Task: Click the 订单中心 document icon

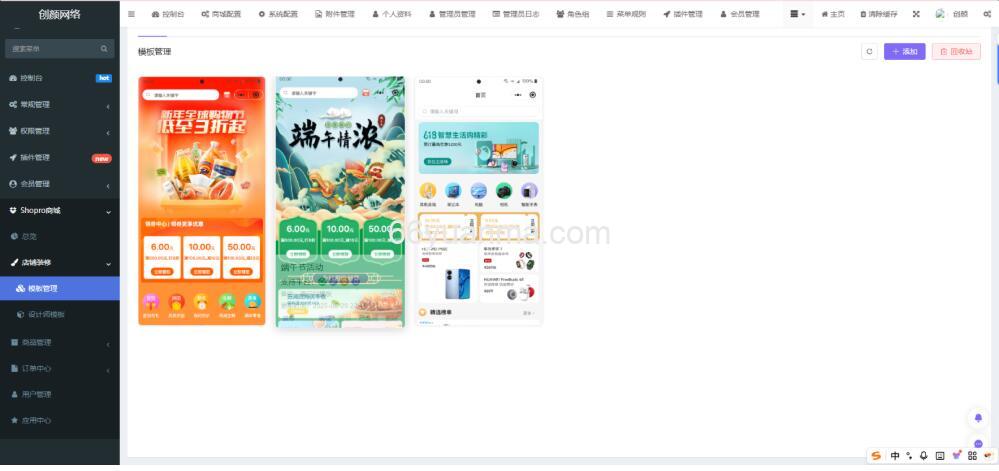Action: pyautogui.click(x=15, y=368)
